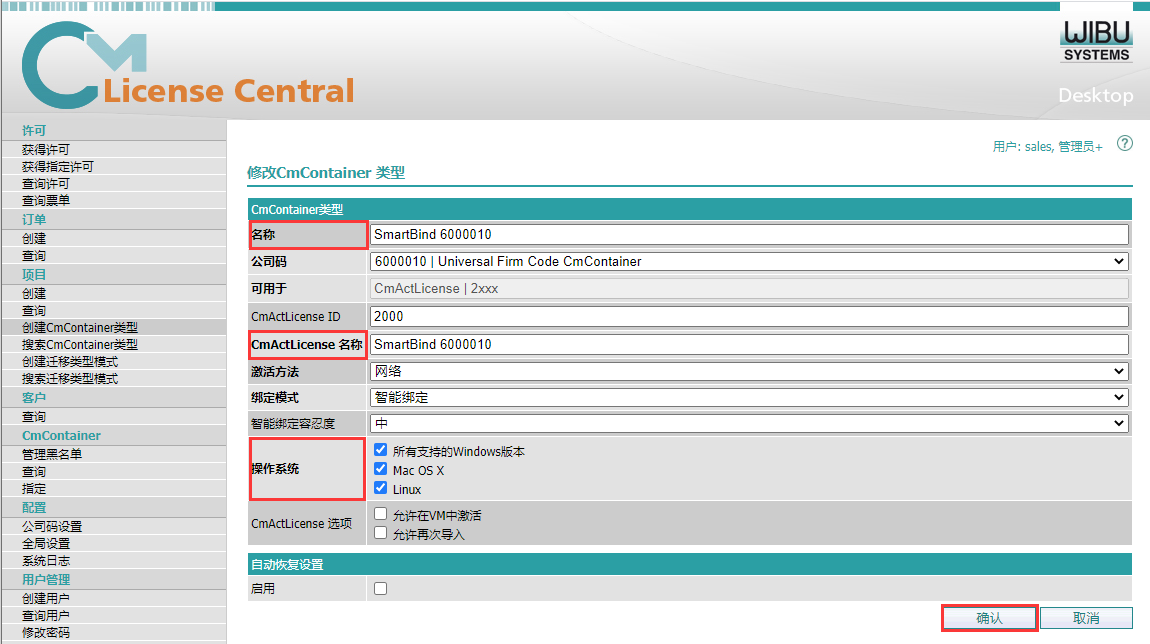Click the CmActLicense 名称 input field
This screenshot has height=644, width=1150.
tap(749, 344)
